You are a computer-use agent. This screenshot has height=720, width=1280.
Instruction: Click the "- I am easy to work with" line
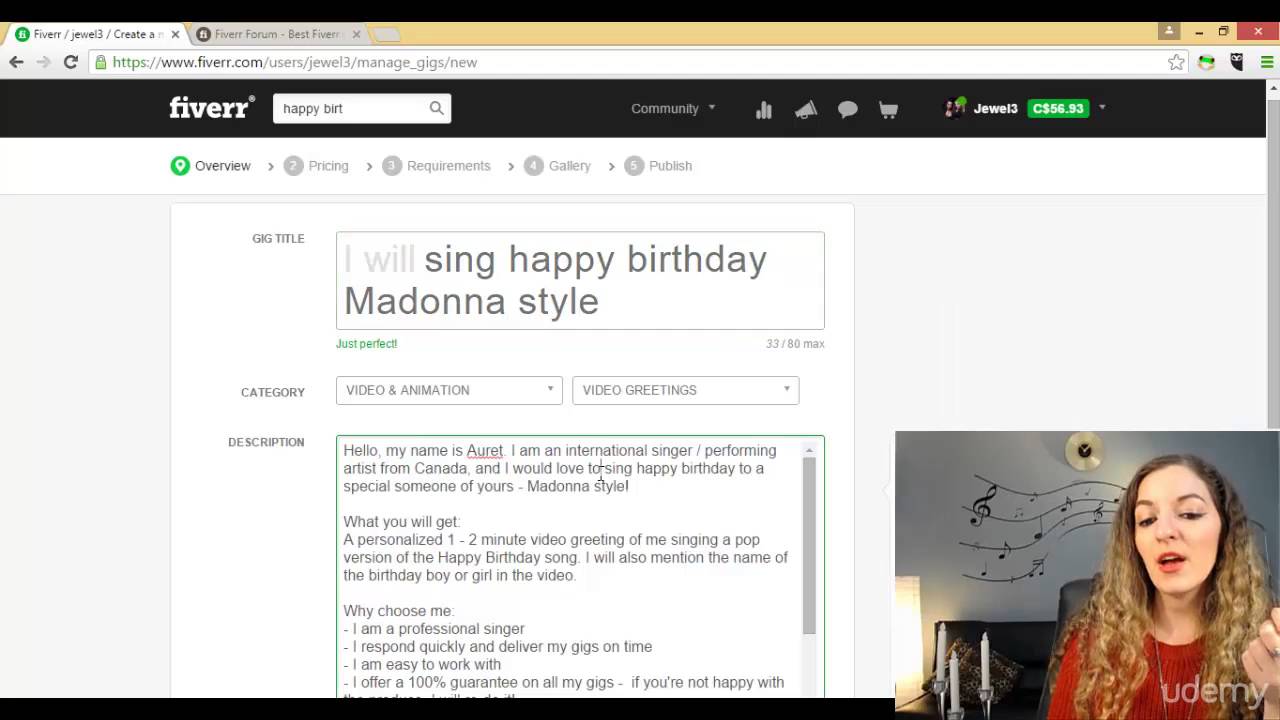[x=422, y=665]
